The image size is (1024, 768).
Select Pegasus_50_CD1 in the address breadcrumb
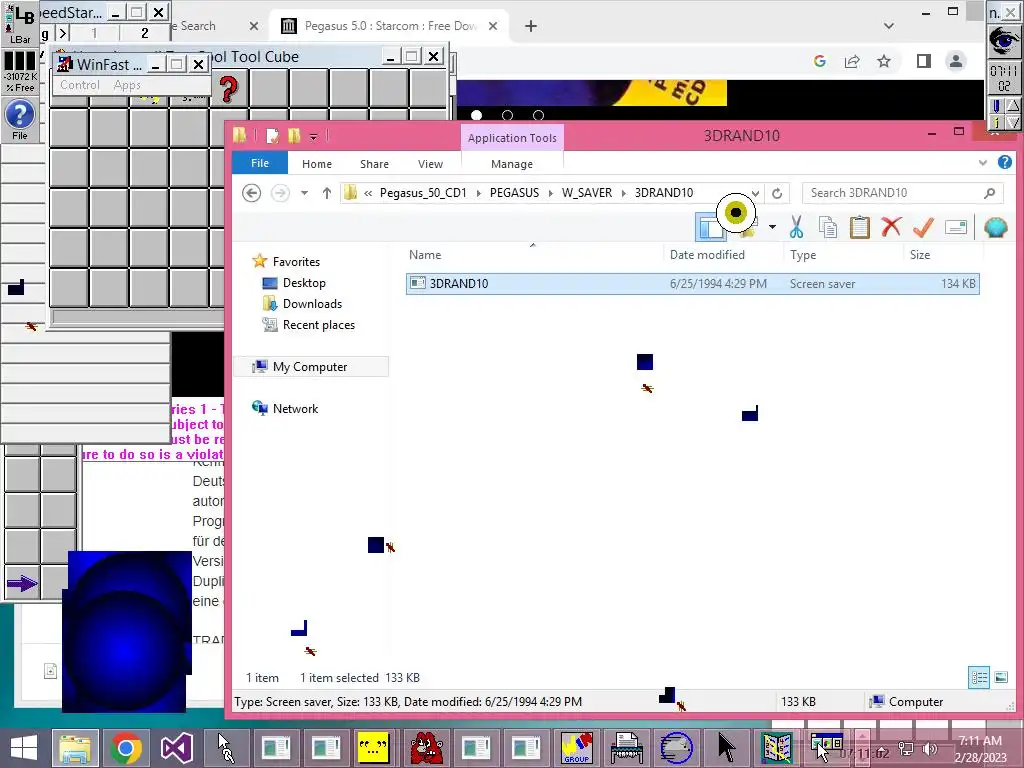pos(423,193)
